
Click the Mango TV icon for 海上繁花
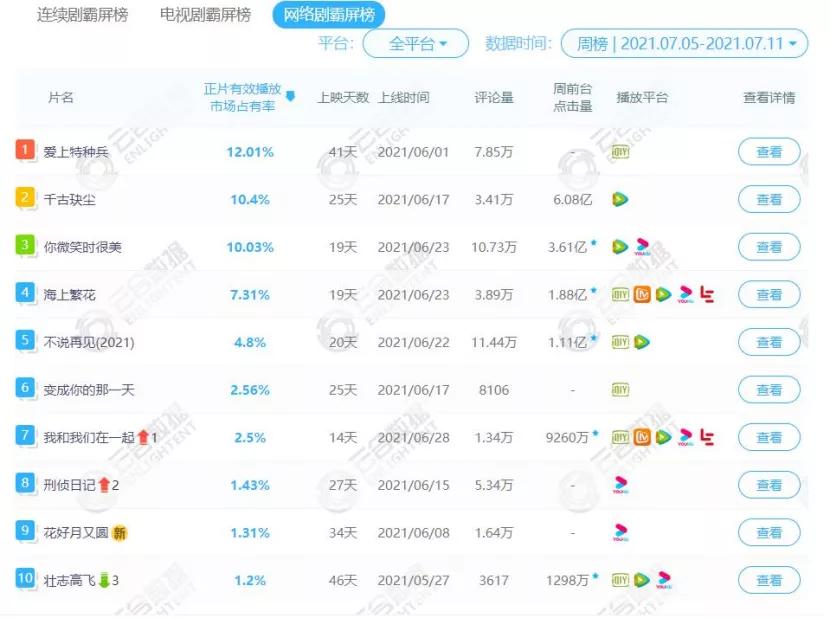642,295
